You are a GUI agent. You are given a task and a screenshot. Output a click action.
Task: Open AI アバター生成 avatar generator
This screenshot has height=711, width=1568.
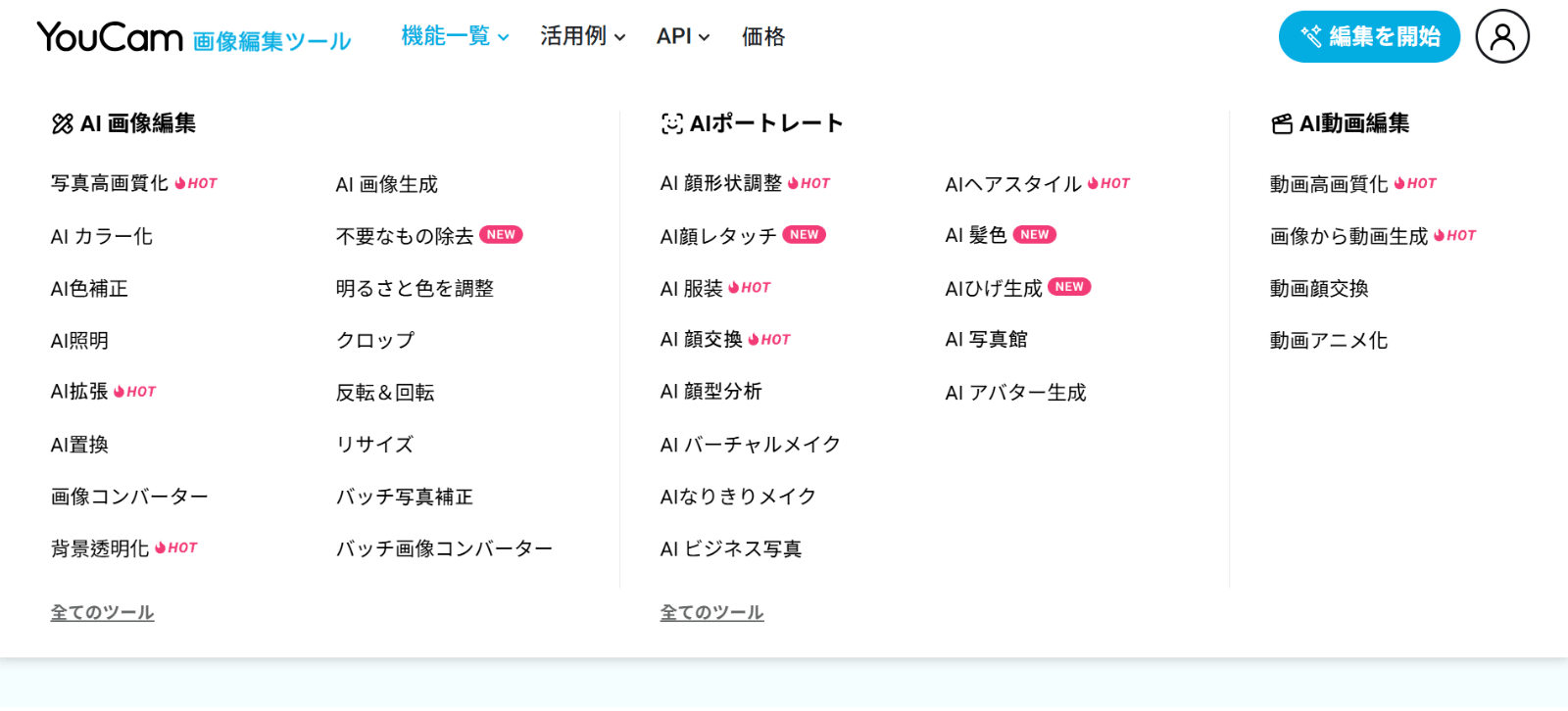pyautogui.click(x=1015, y=393)
